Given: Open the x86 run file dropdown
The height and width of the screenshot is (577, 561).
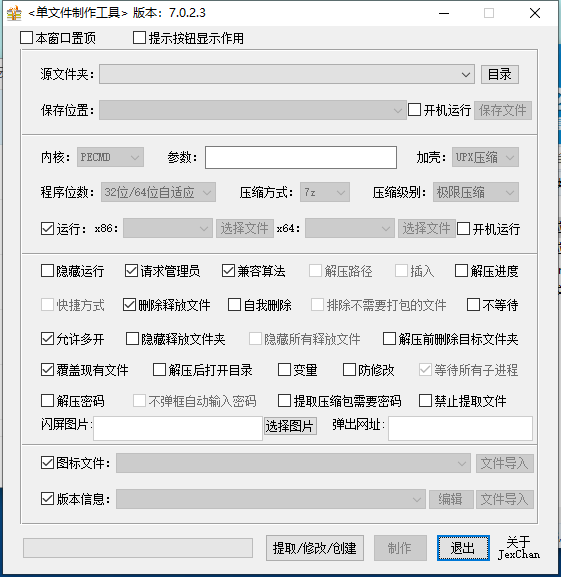Looking at the screenshot, I should [168, 228].
